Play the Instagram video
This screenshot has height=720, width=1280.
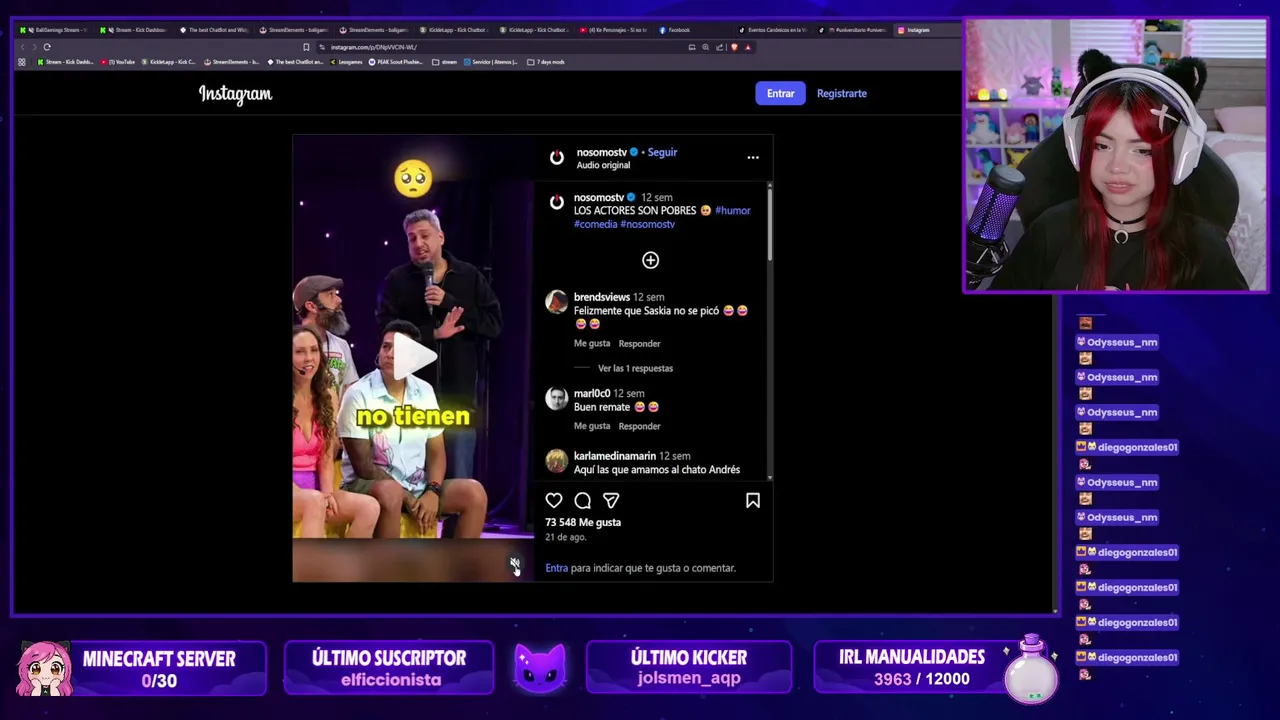(x=413, y=357)
